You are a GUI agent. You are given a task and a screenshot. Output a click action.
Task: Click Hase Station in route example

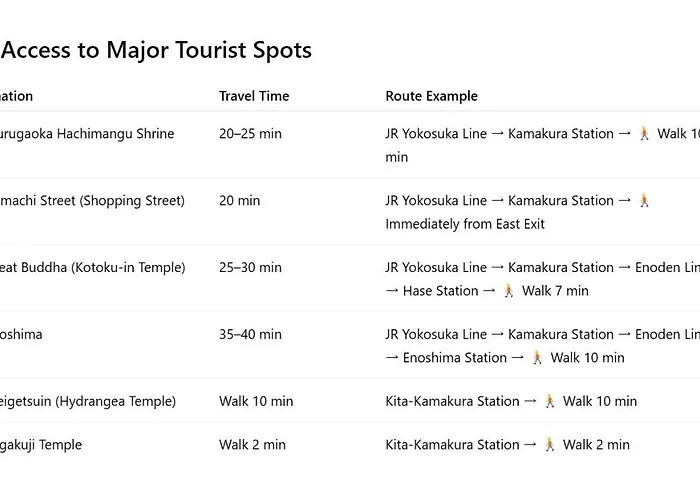point(441,291)
